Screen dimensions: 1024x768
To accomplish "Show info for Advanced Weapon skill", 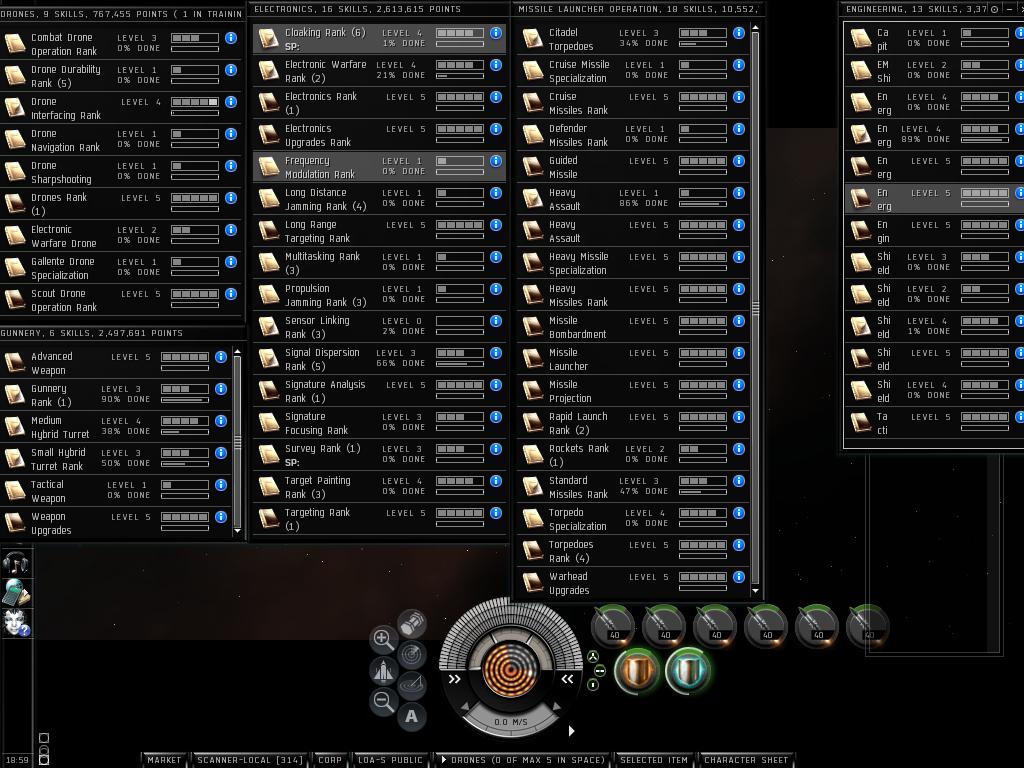I will tap(221, 357).
